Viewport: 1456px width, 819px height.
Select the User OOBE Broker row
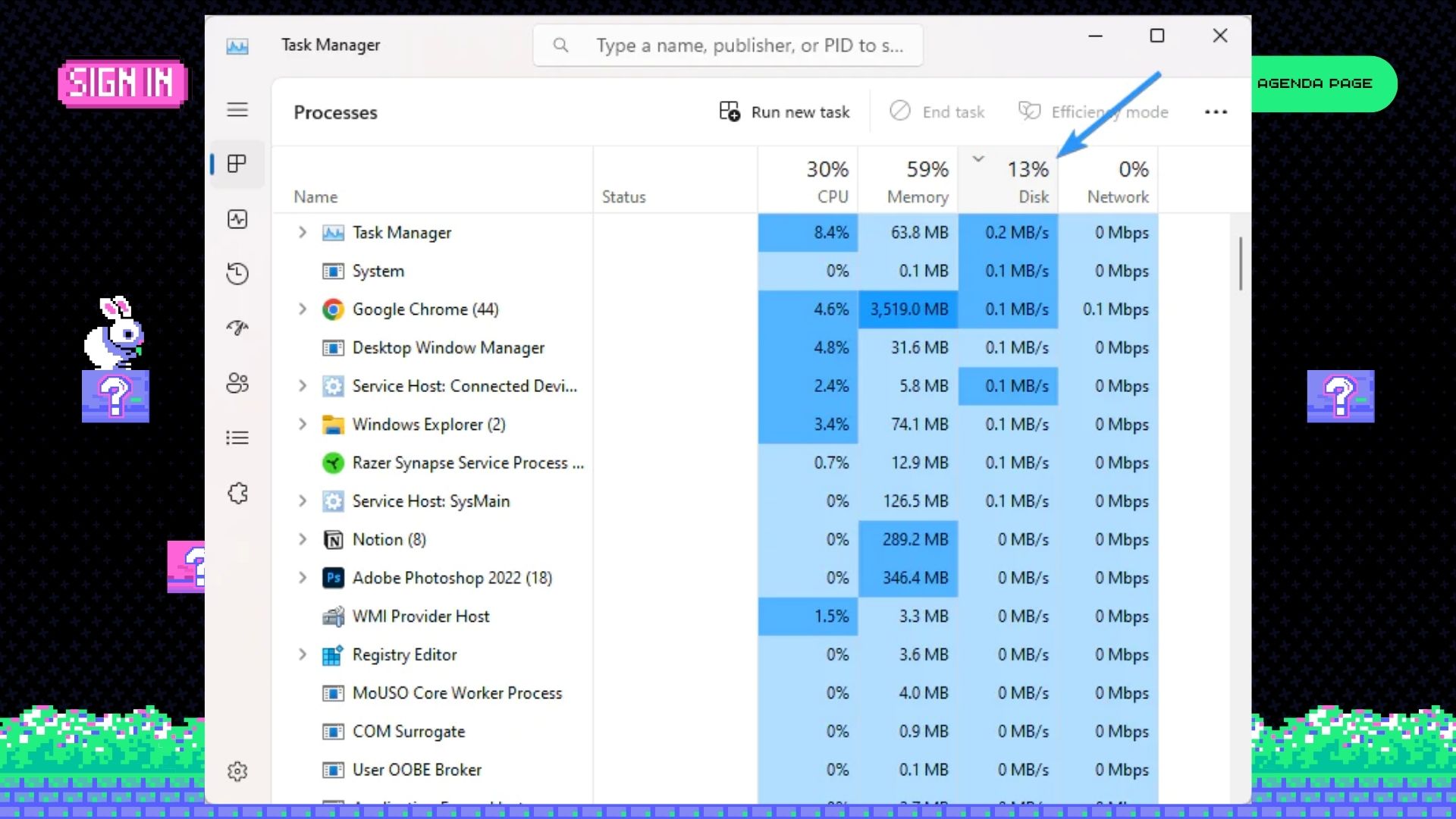pos(714,770)
